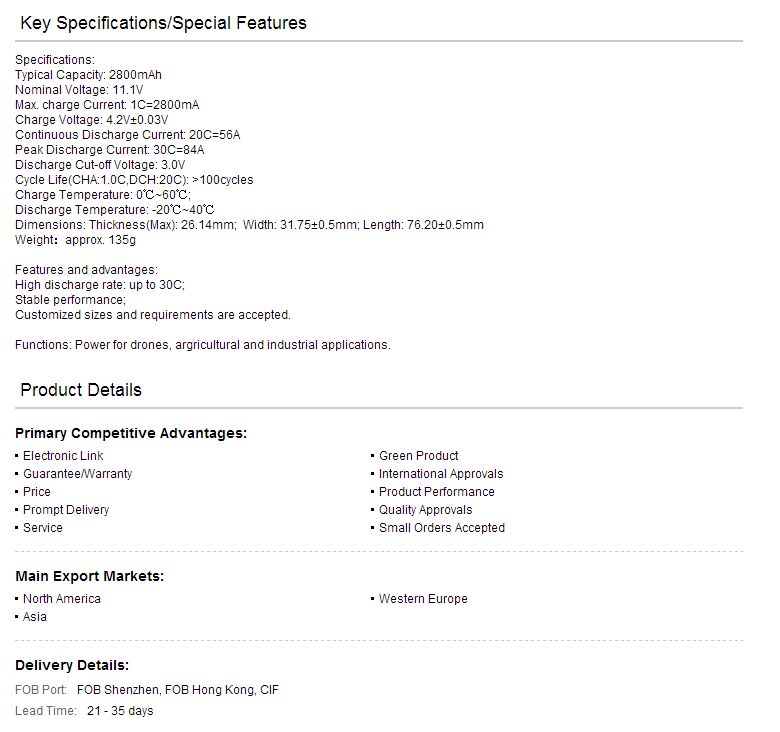Click the Lead Time 21 - 35 days text
This screenshot has width=780, height=732.
120,711
